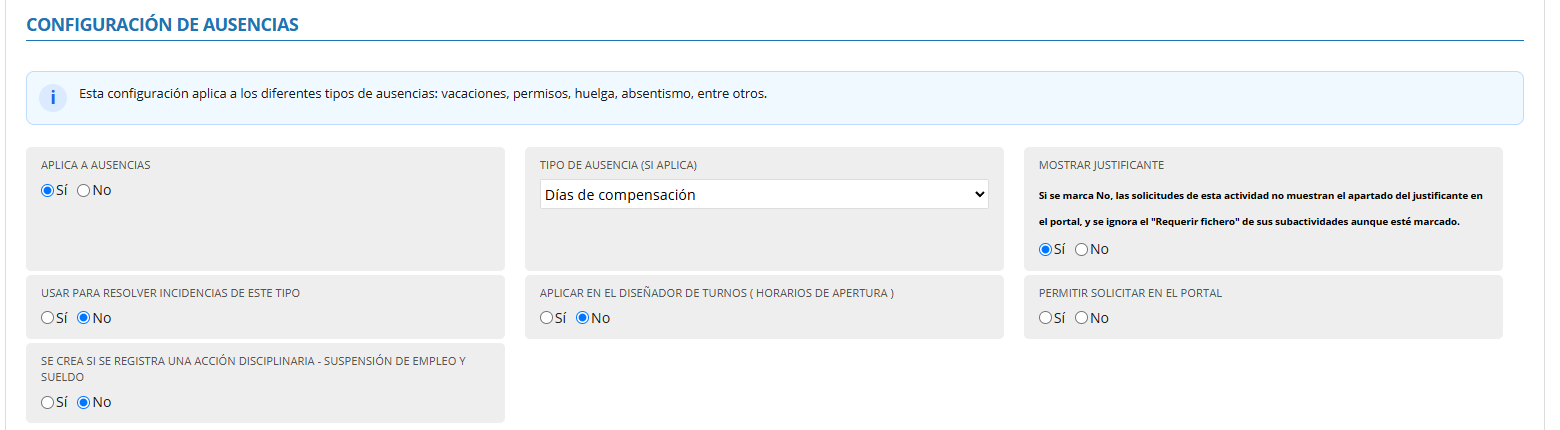Mark No for Permitir solicitar en el portal

1082,318
